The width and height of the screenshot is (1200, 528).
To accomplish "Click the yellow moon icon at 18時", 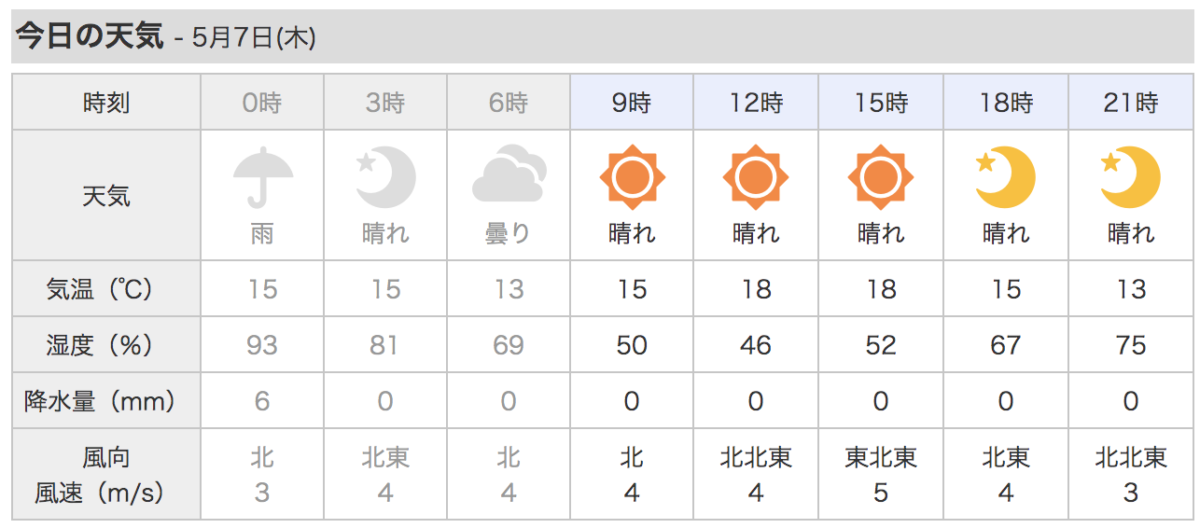I will [1005, 177].
